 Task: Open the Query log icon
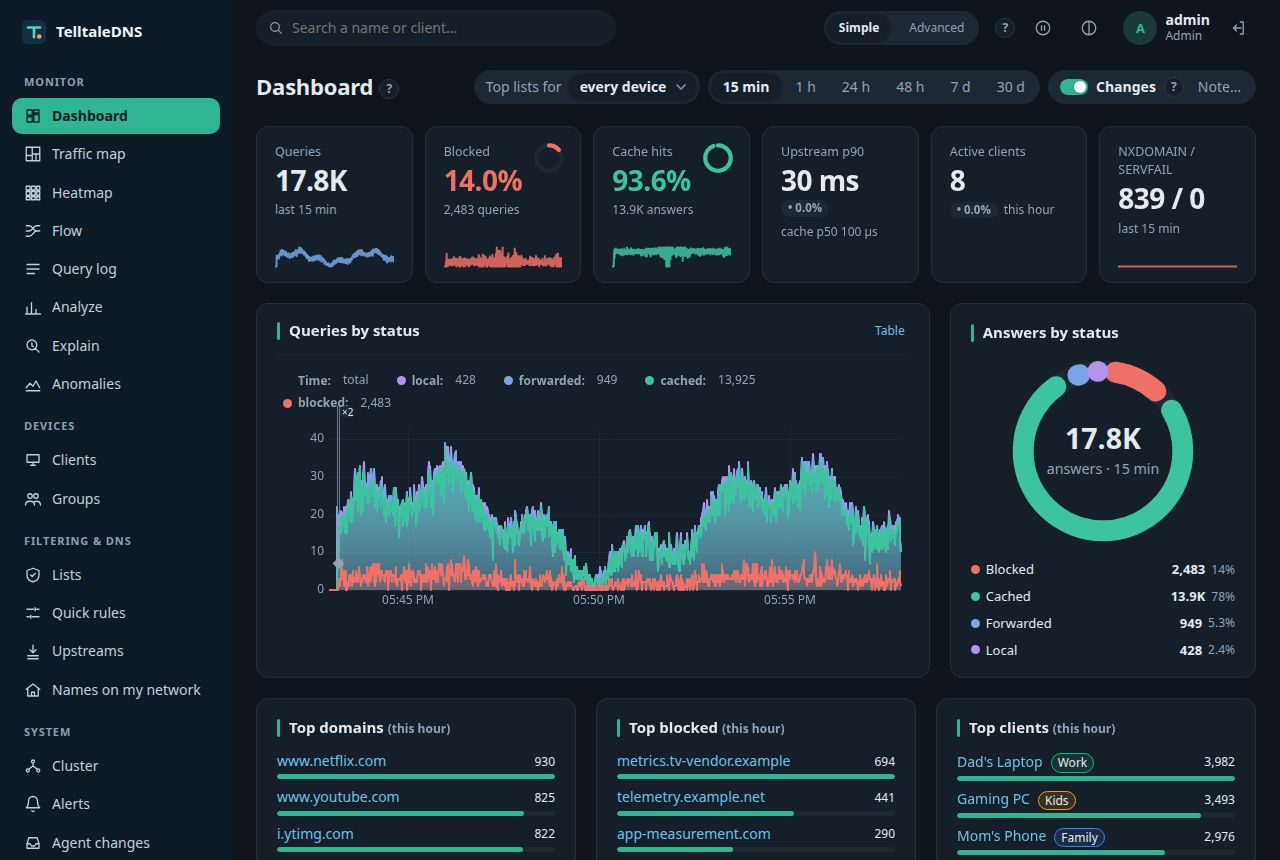(x=33, y=269)
